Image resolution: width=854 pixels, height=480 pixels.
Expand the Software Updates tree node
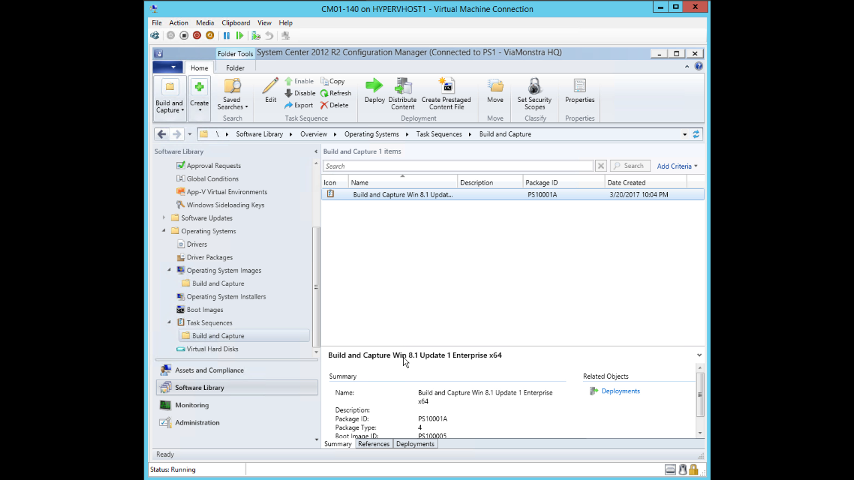coord(164,218)
